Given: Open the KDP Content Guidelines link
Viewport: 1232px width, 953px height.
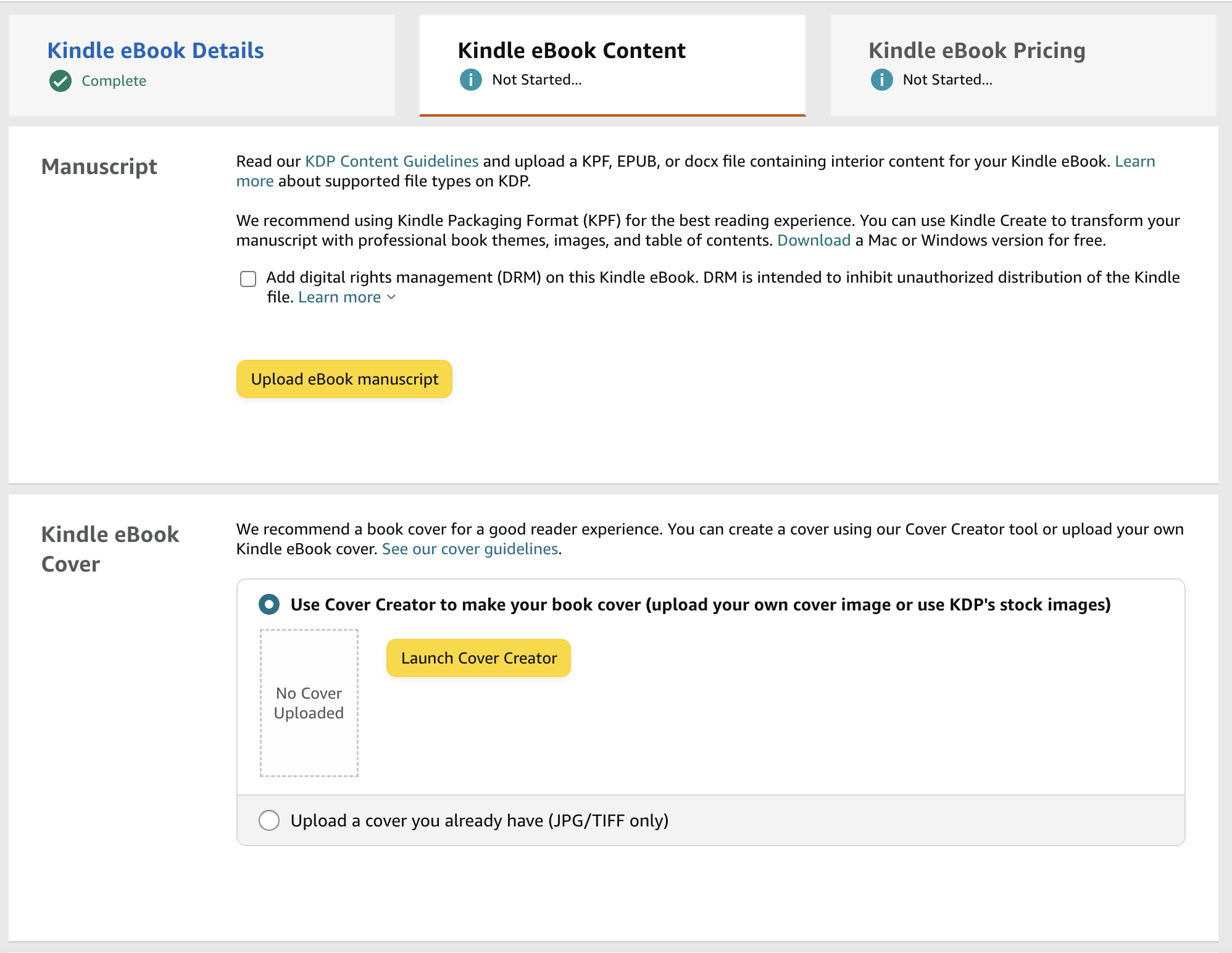Looking at the screenshot, I should [392, 161].
